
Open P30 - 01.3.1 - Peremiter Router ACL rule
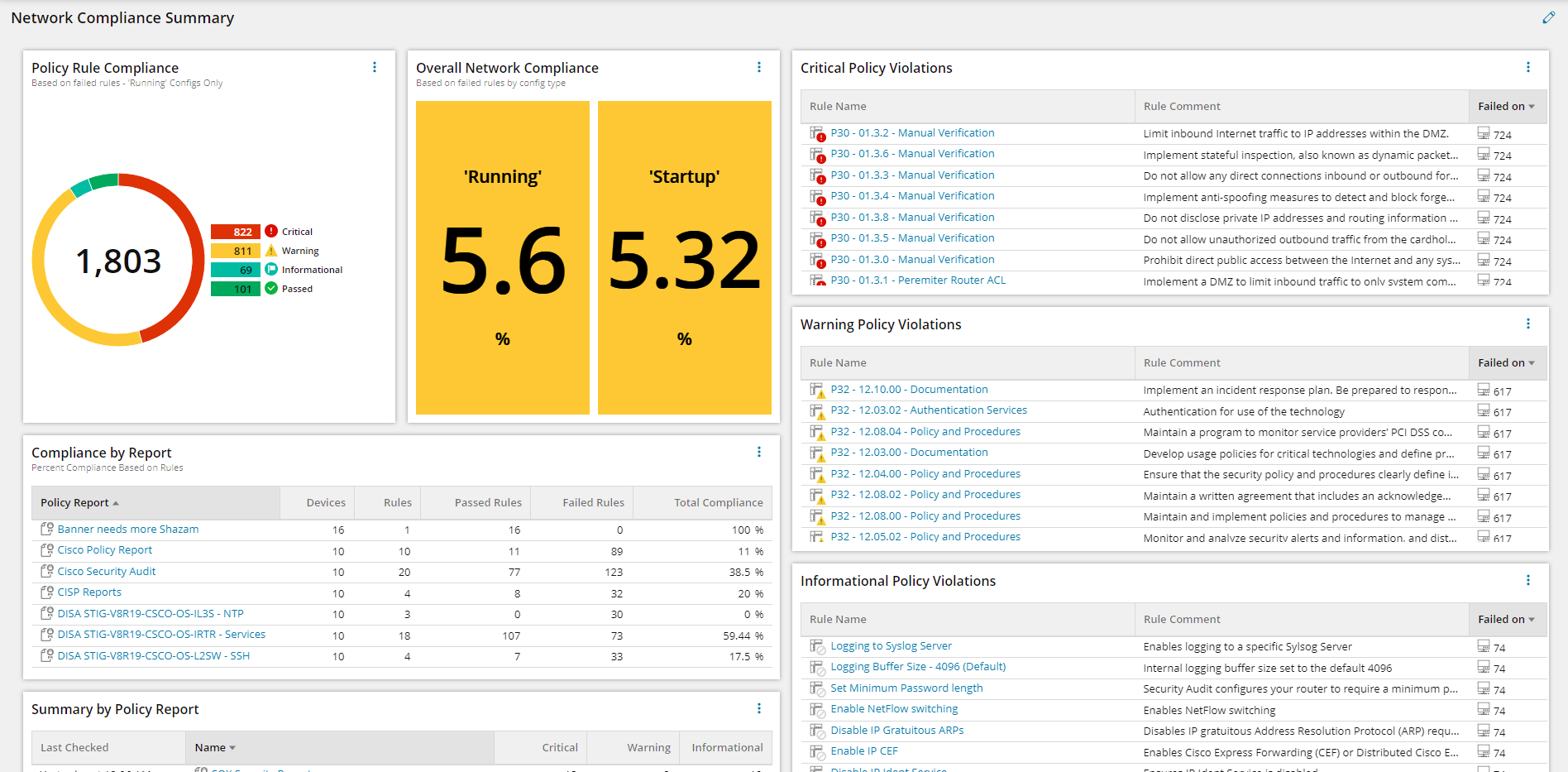[918, 281]
